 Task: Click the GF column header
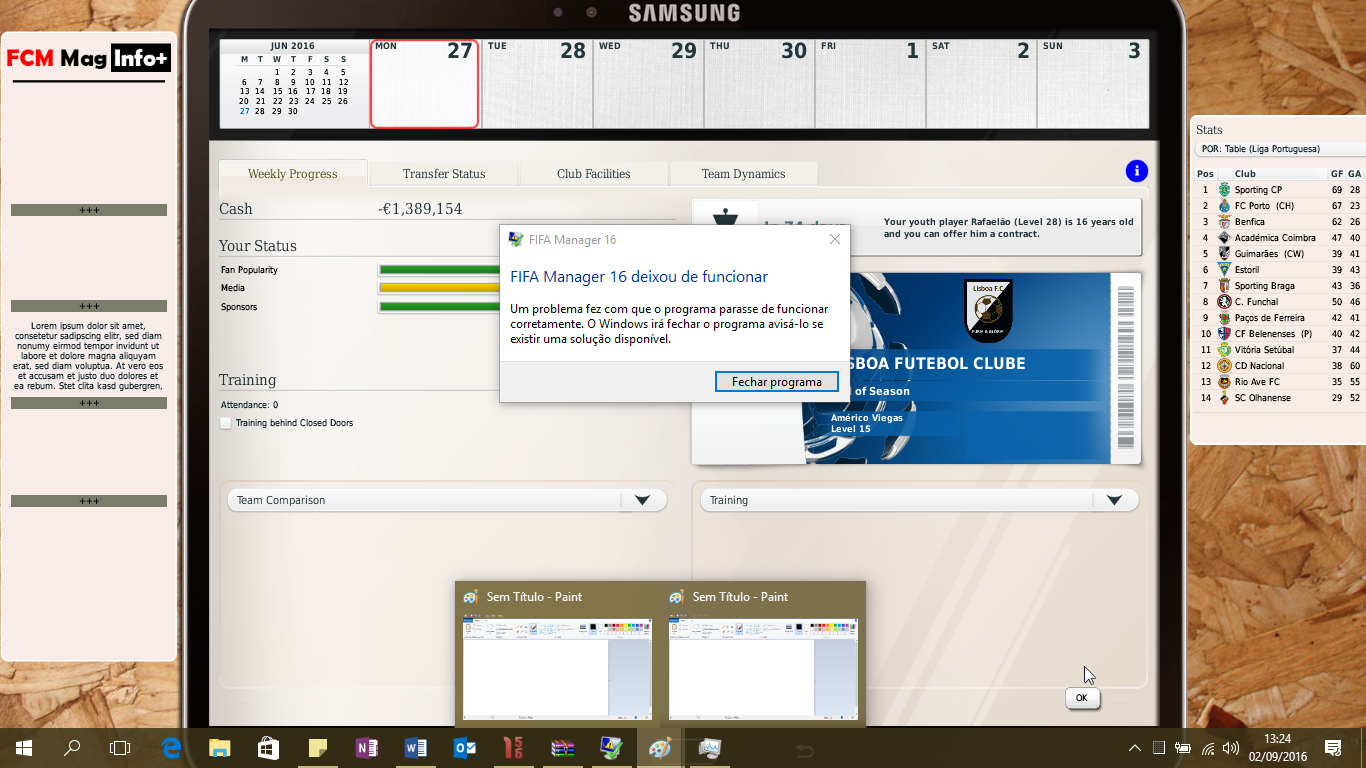pyautogui.click(x=1337, y=174)
